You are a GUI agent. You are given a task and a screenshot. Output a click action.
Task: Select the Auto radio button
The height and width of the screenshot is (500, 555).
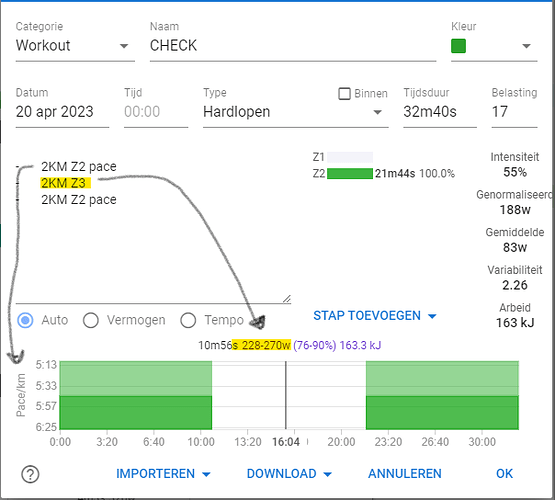[25, 320]
